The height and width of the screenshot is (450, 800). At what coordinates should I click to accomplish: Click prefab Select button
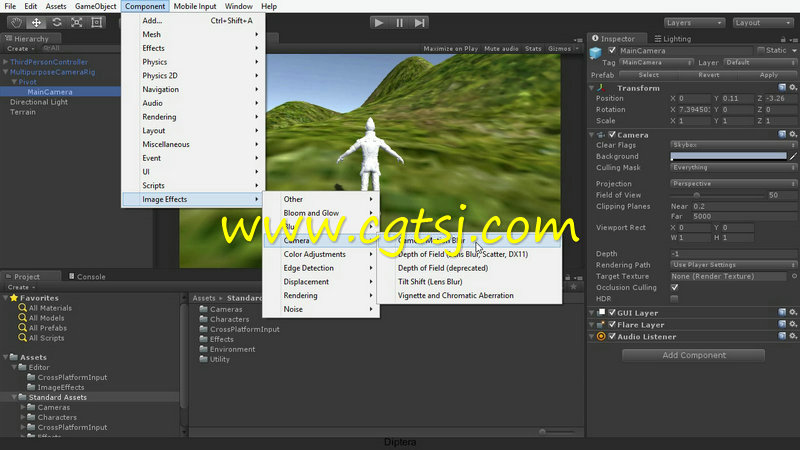tap(648, 75)
